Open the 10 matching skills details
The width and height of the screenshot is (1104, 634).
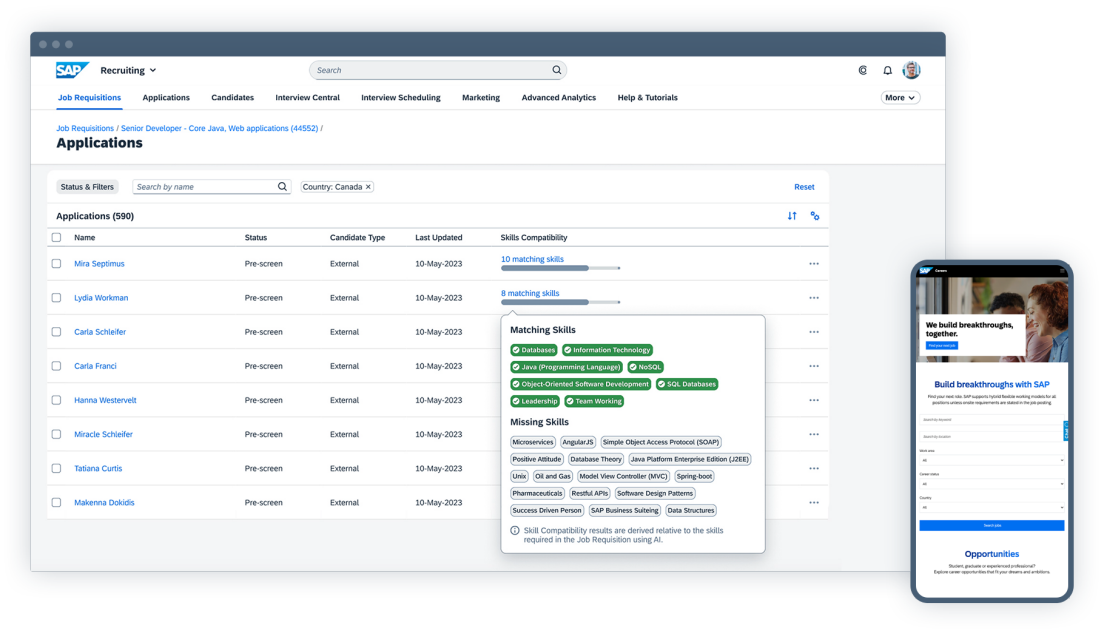(533, 258)
